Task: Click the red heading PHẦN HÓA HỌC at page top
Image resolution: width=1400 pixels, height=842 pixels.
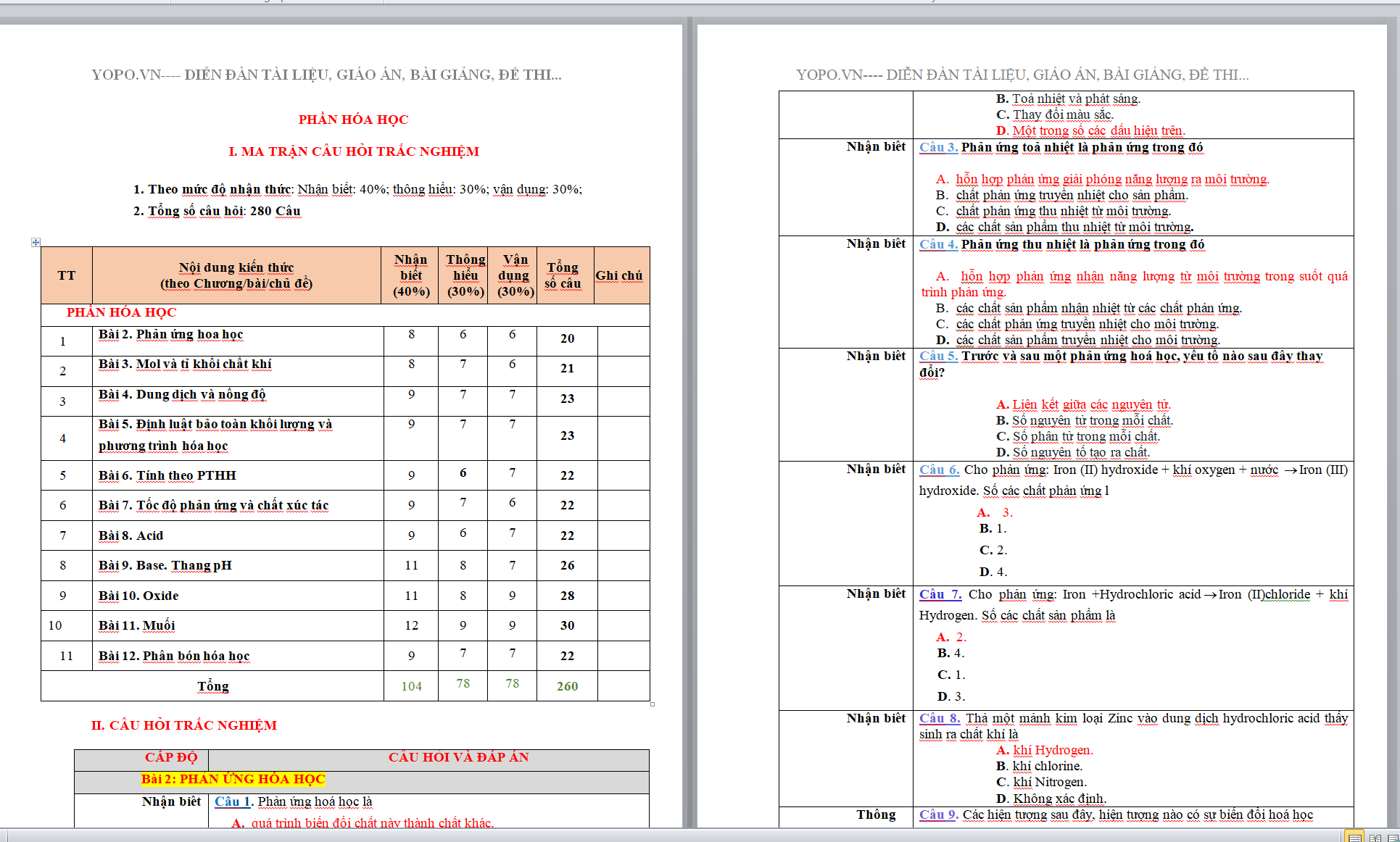Action: pyautogui.click(x=353, y=120)
